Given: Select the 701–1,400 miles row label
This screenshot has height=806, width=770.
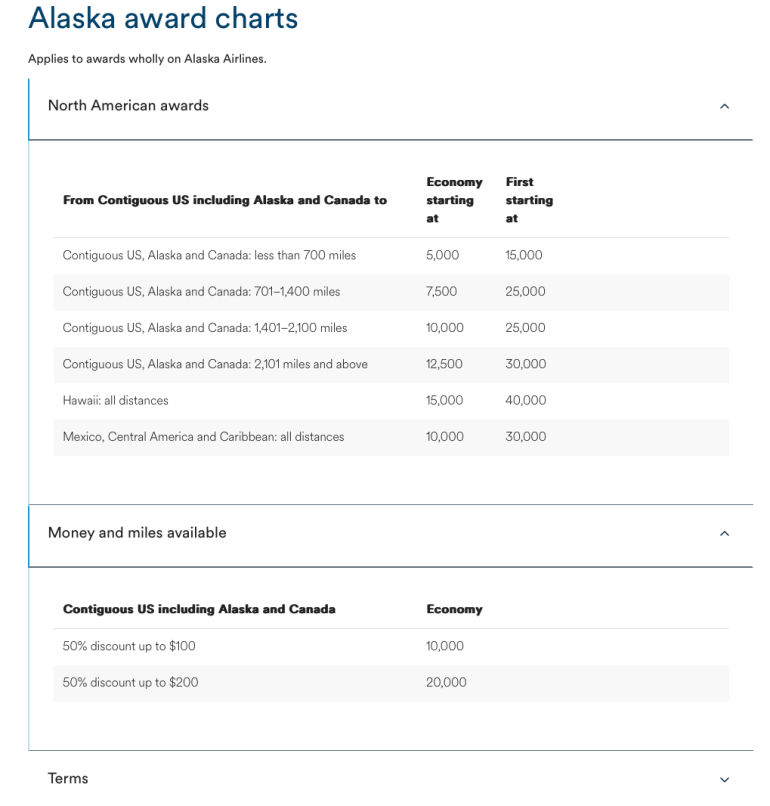Looking at the screenshot, I should pyautogui.click(x=201, y=292).
